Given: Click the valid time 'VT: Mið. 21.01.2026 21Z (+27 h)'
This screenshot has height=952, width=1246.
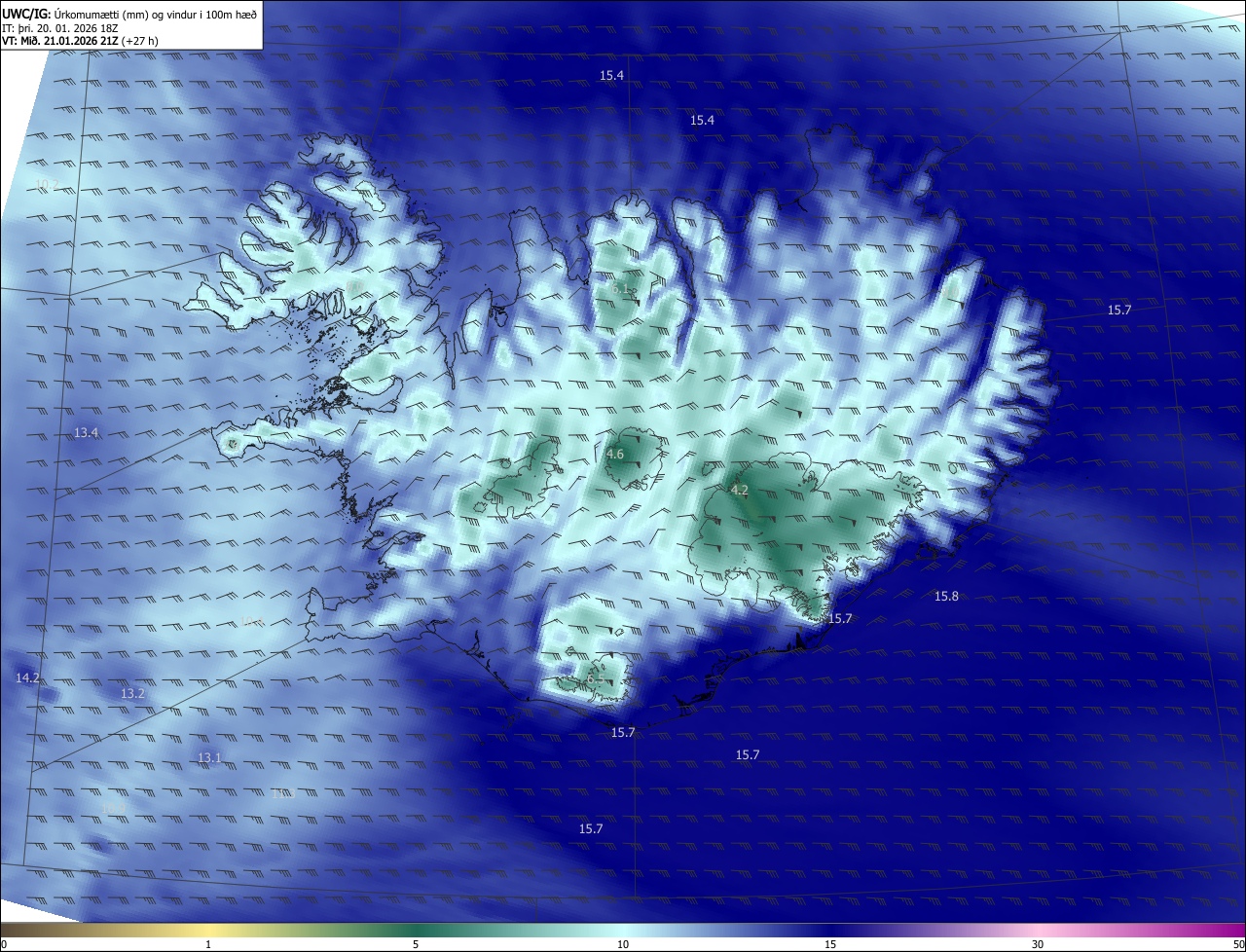Looking at the screenshot, I should pyautogui.click(x=80, y=41).
